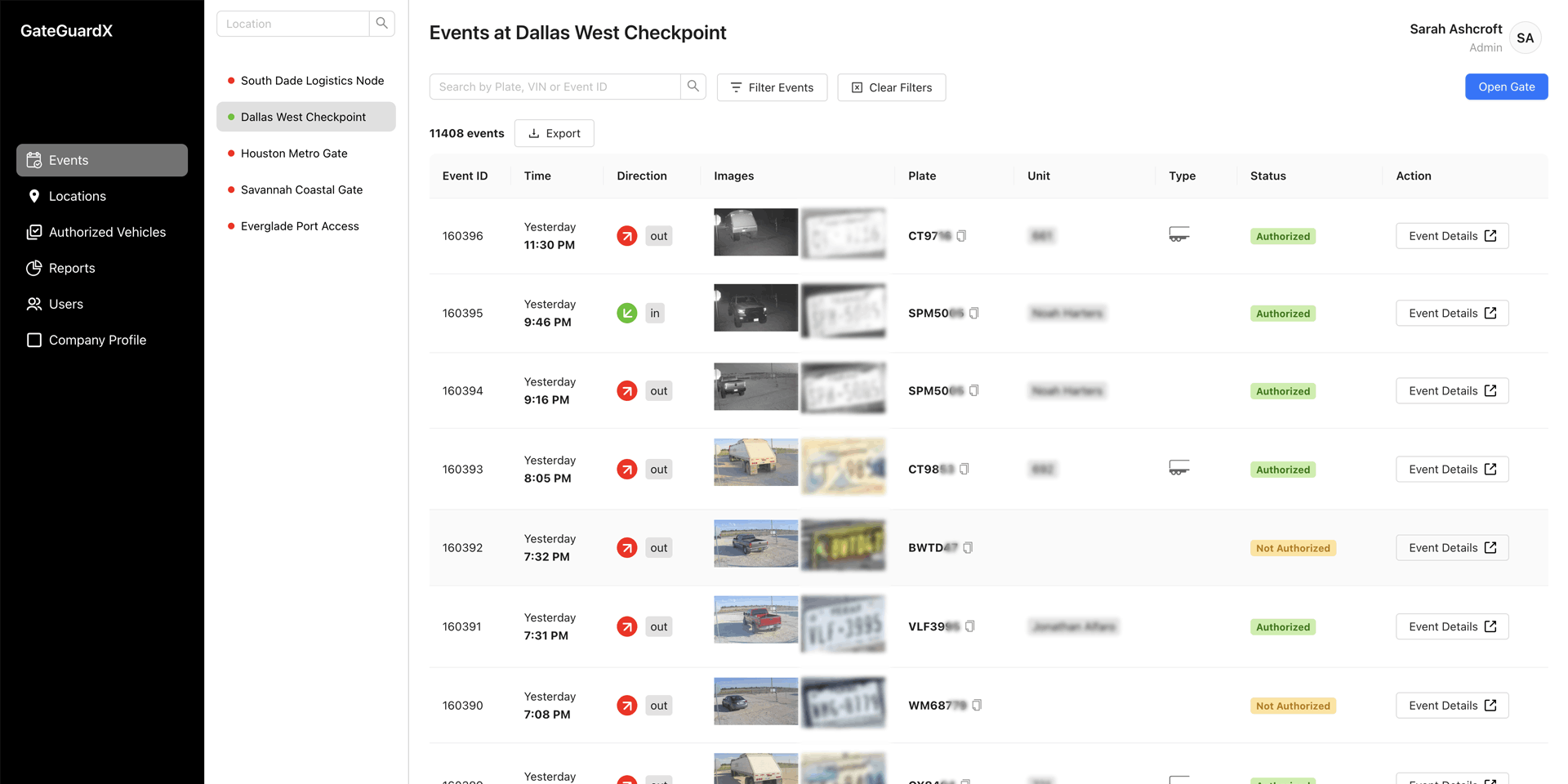Open Sarah Ashcroft SA avatar menu
The width and height of the screenshot is (1568, 784).
tap(1524, 38)
